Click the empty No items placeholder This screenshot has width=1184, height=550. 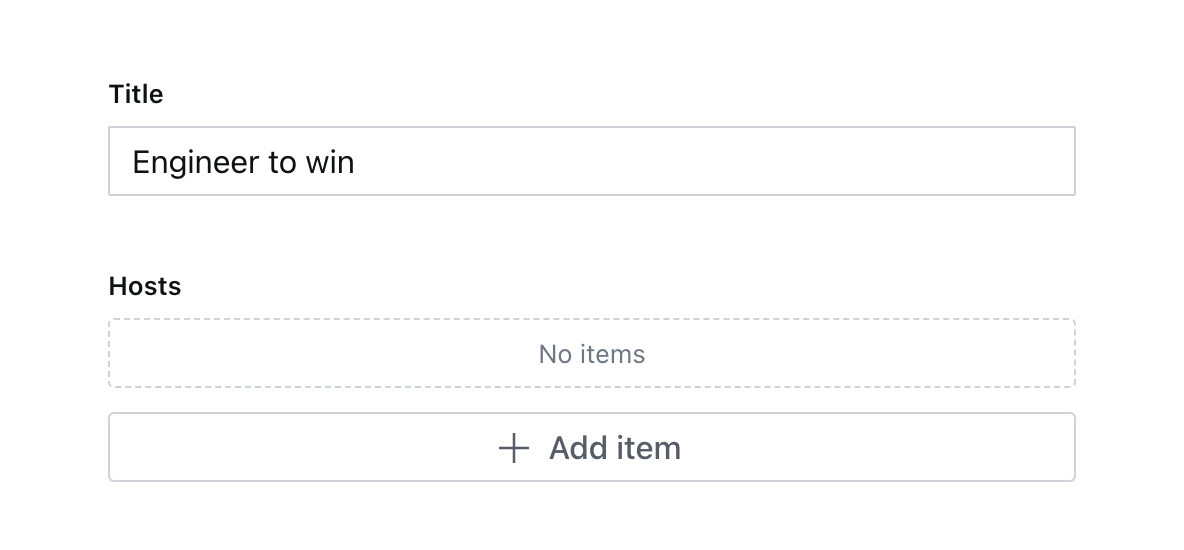point(591,353)
